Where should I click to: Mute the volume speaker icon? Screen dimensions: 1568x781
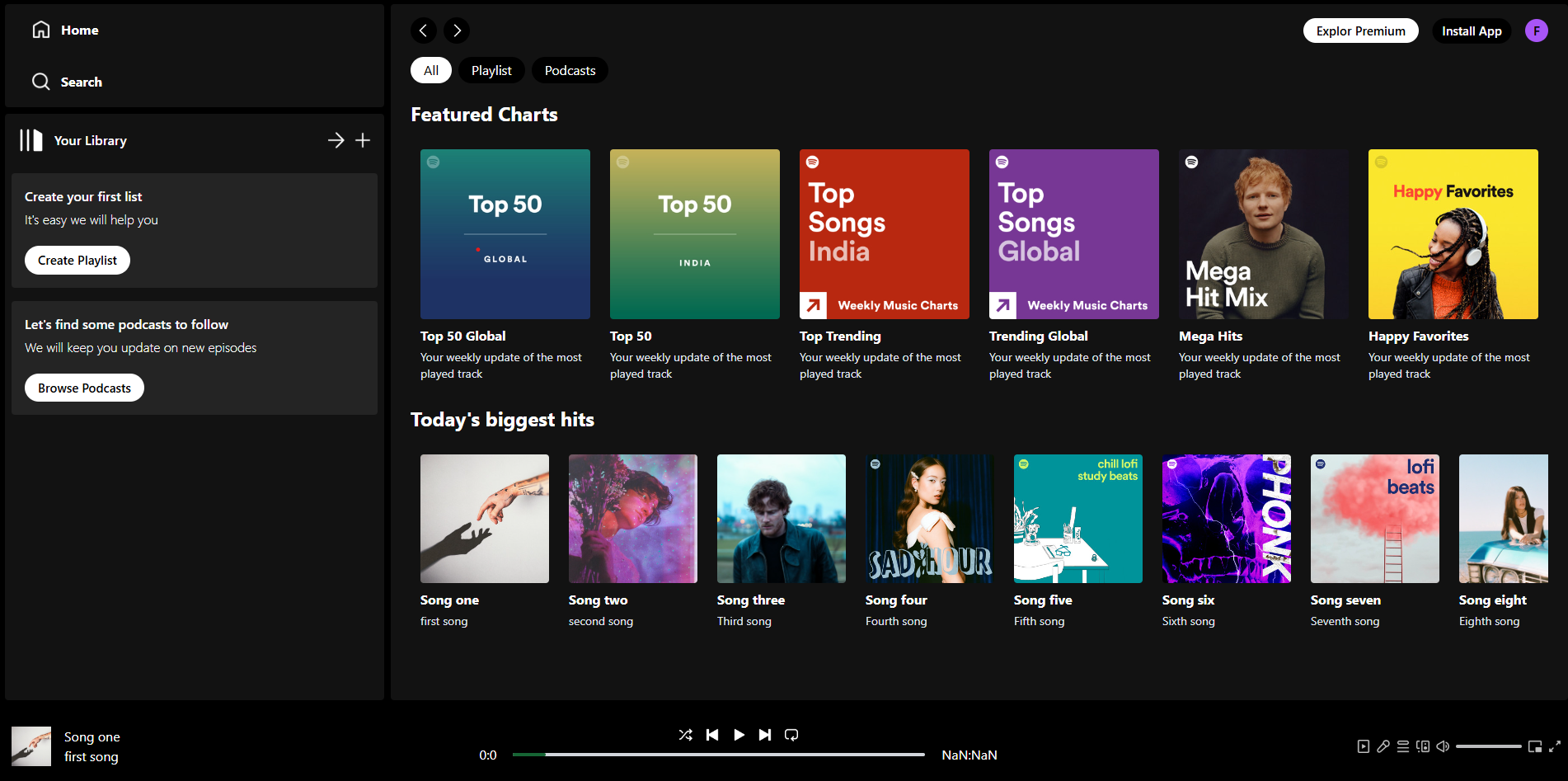tap(1443, 746)
